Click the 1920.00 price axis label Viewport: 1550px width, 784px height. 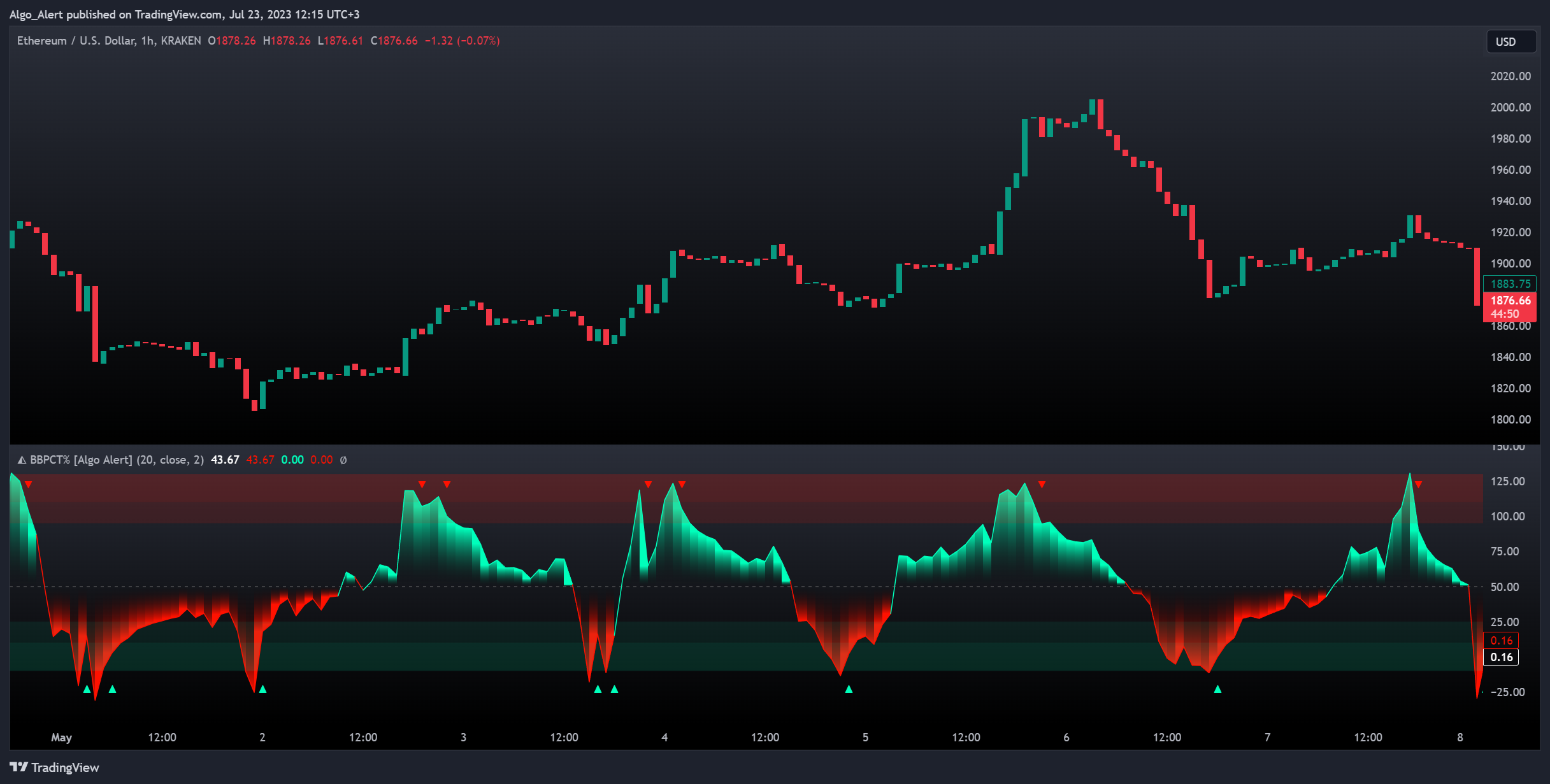click(1511, 232)
